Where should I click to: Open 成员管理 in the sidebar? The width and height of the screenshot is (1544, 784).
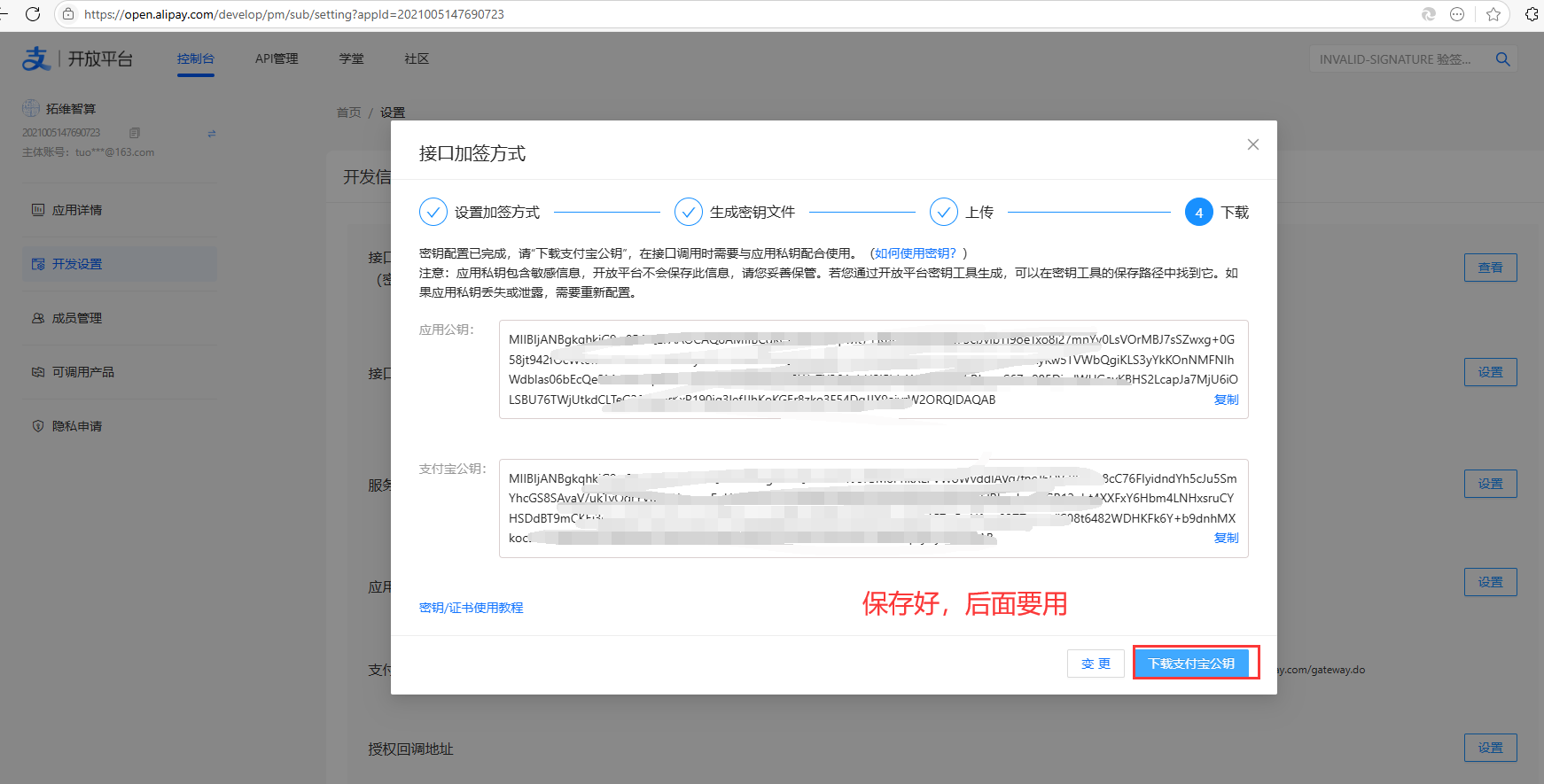pyautogui.click(x=120, y=318)
